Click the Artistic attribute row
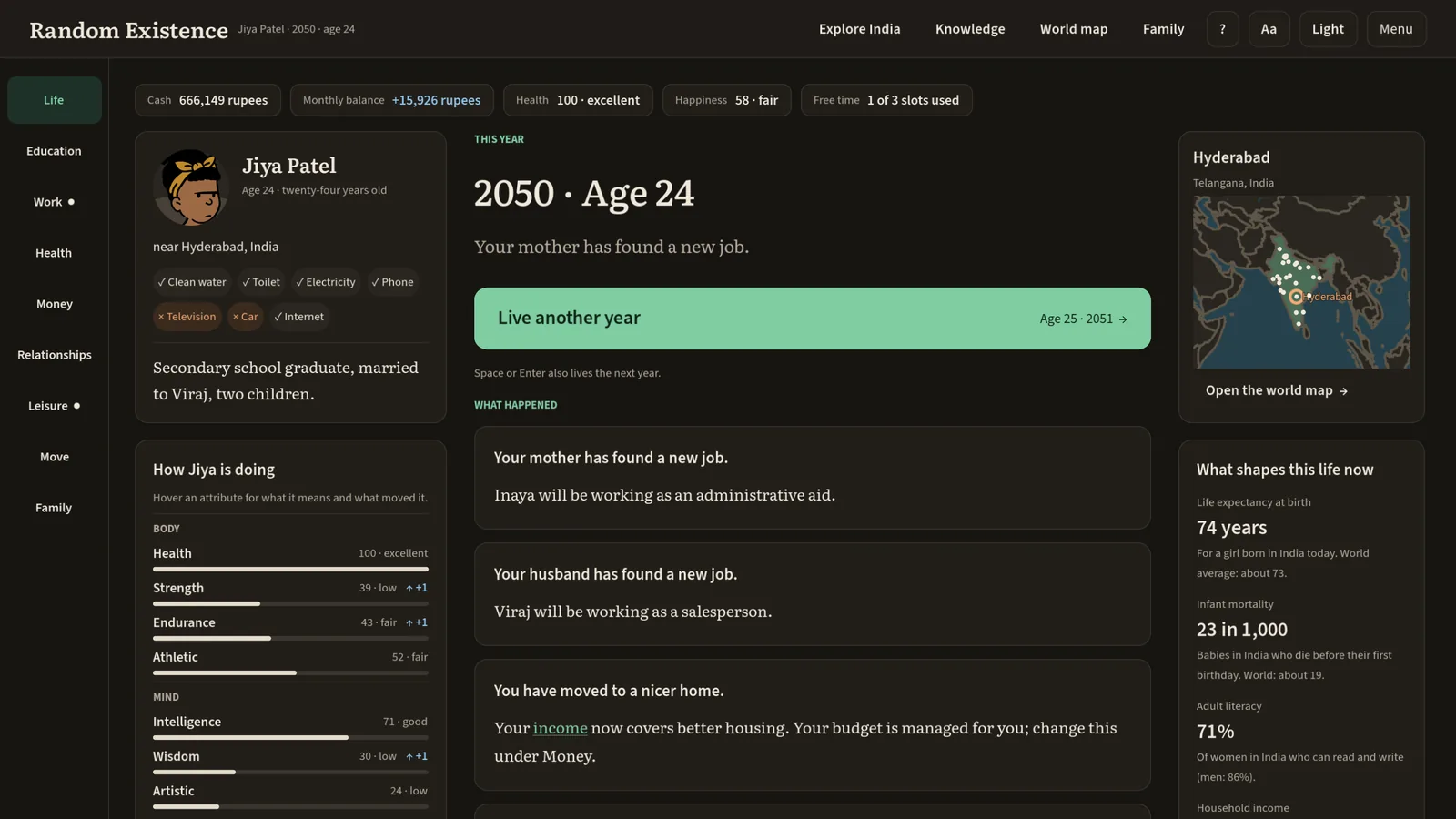 click(x=290, y=795)
